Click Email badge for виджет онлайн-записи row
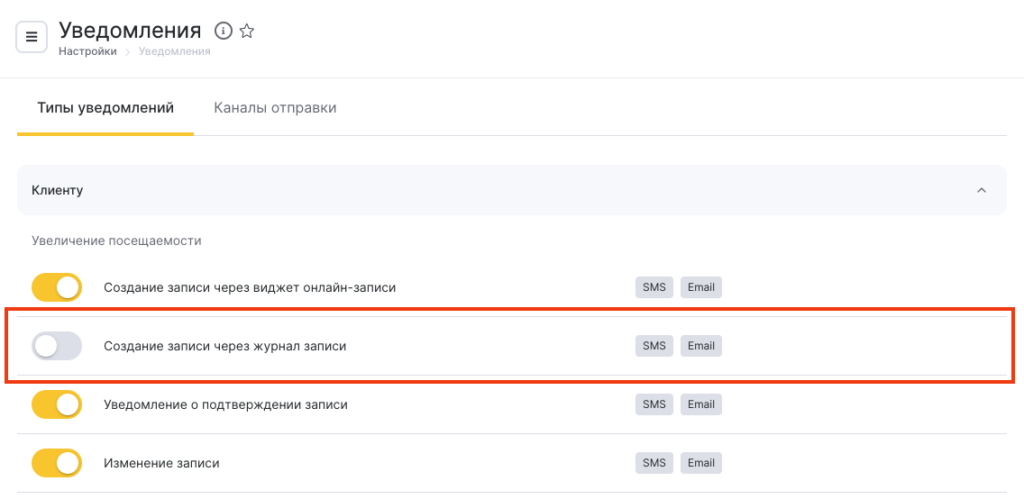 click(701, 288)
